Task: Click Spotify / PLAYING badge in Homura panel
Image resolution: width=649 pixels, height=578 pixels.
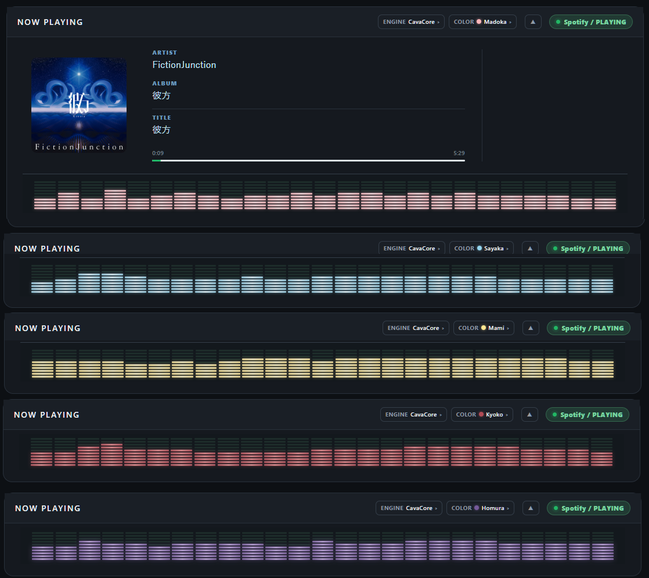Action: (589, 508)
